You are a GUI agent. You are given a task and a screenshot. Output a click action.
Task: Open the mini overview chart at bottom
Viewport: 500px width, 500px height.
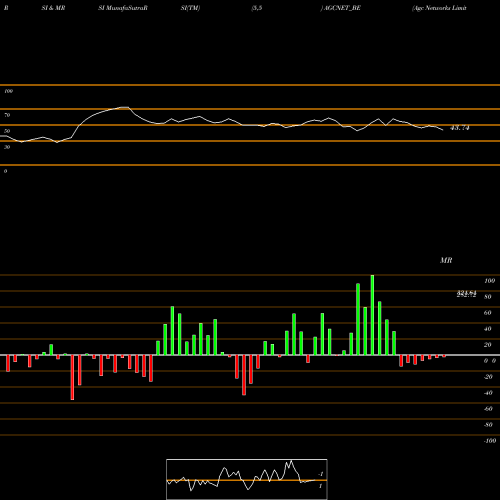[247, 479]
